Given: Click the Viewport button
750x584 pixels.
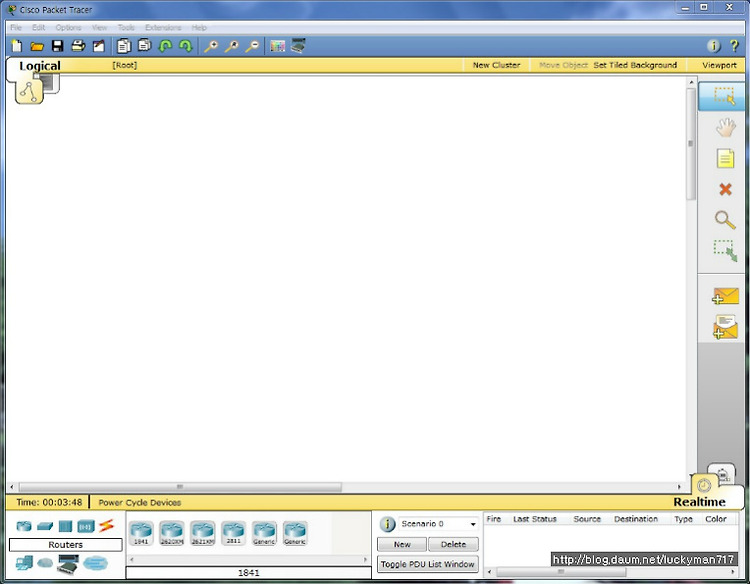Looking at the screenshot, I should [x=719, y=65].
